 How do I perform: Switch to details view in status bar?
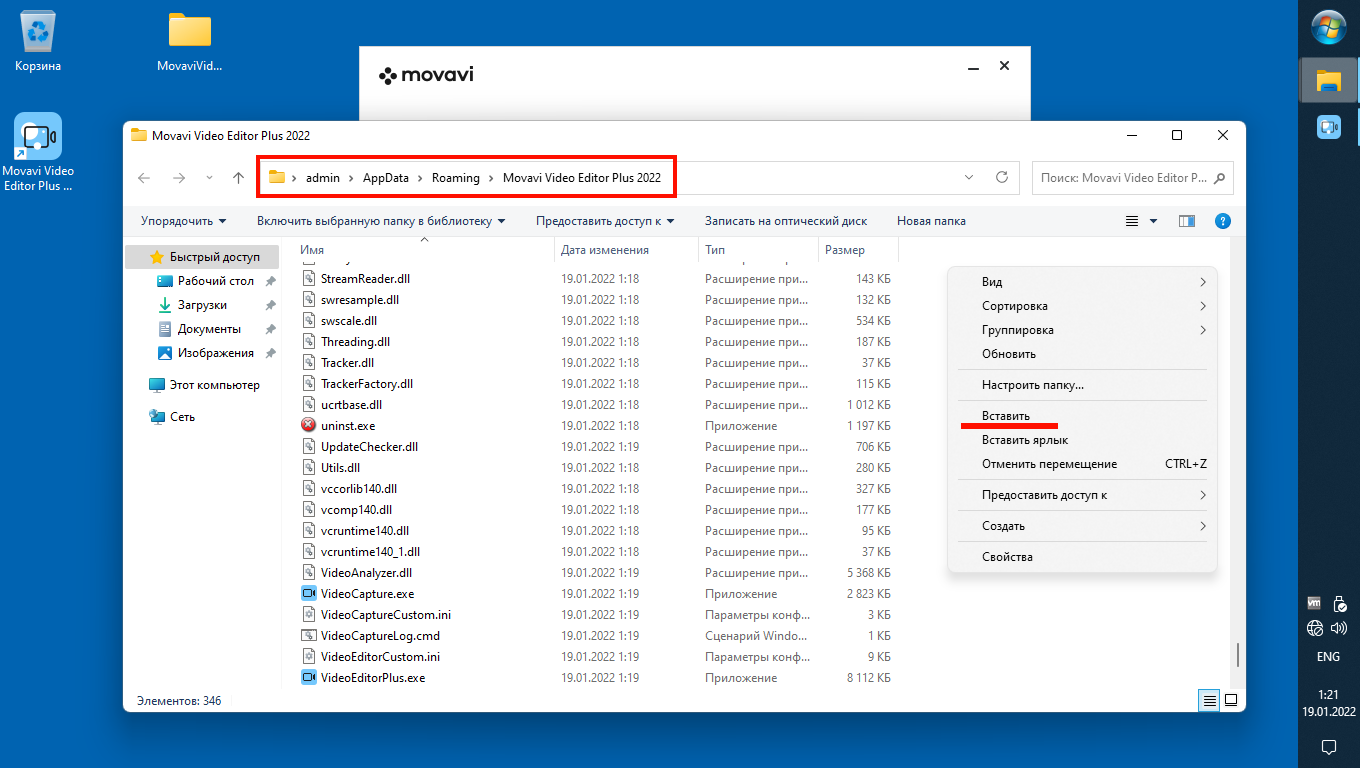point(1210,700)
